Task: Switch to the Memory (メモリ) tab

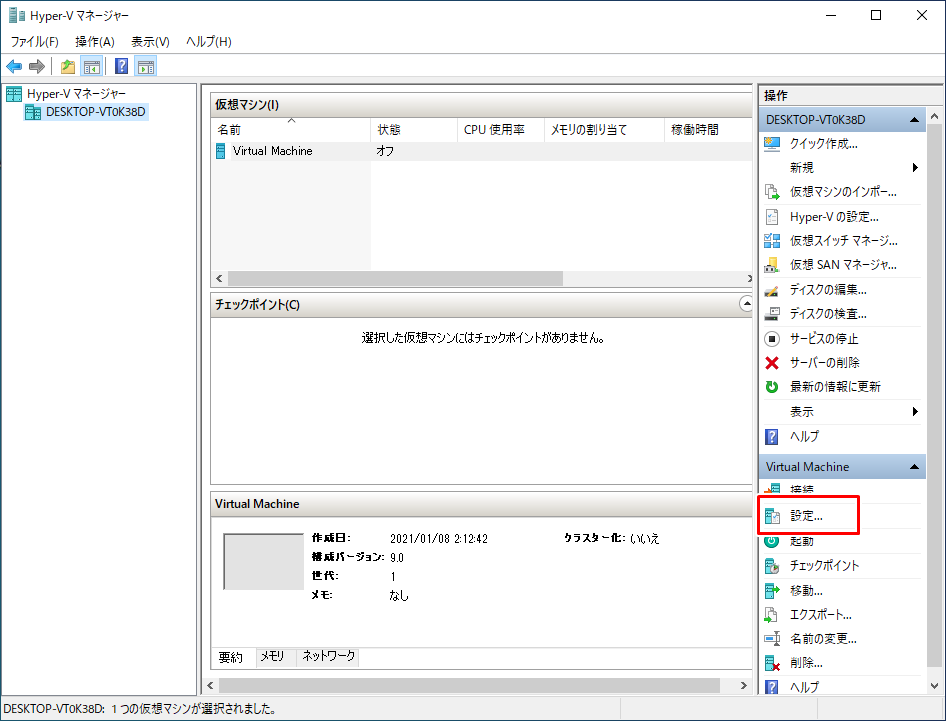Action: [x=272, y=657]
